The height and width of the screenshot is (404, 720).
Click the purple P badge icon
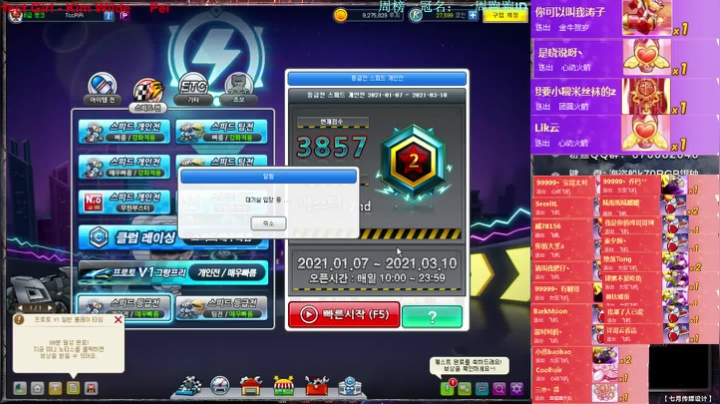point(124,16)
